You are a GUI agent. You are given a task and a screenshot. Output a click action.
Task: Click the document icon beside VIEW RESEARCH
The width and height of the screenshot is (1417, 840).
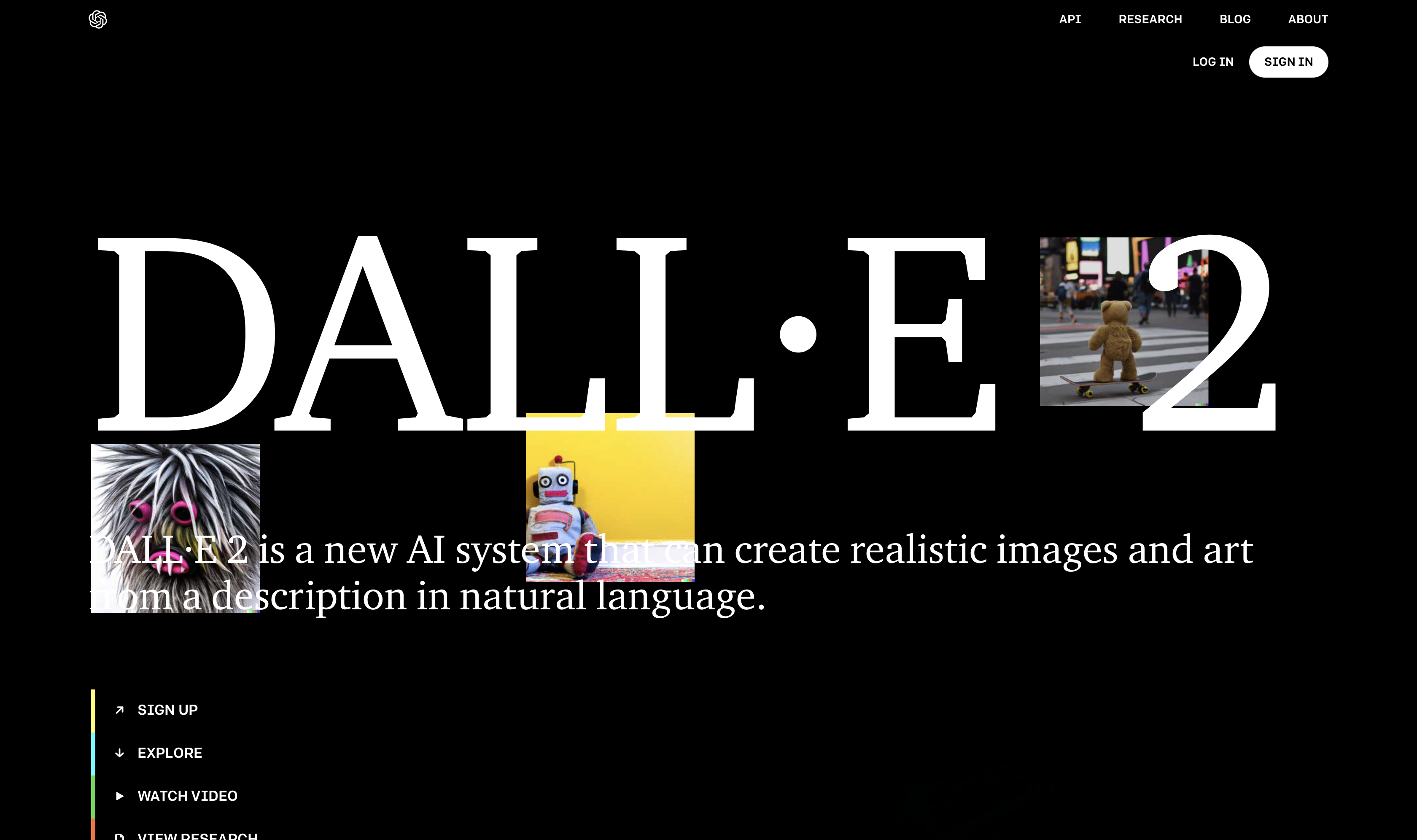coord(119,836)
